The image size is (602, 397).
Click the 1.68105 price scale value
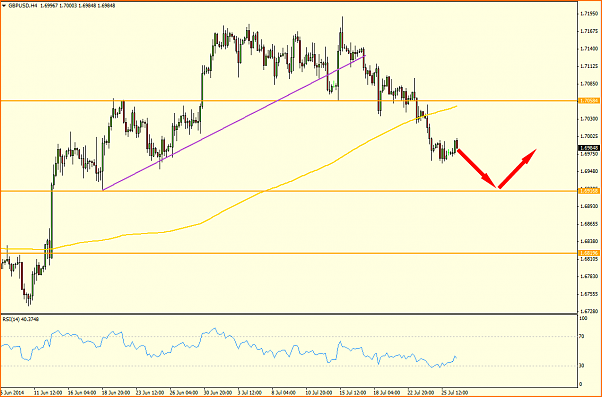point(590,259)
